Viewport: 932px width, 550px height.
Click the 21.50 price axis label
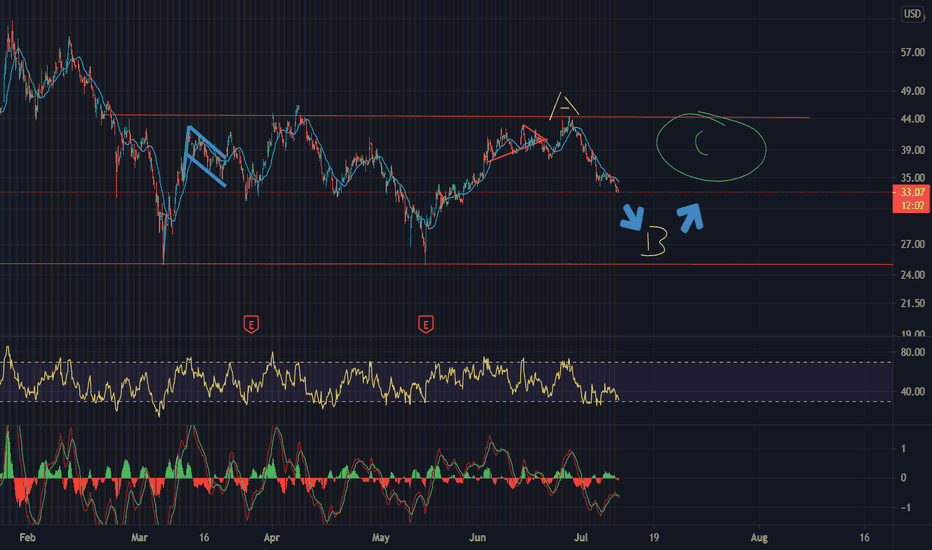(x=912, y=304)
